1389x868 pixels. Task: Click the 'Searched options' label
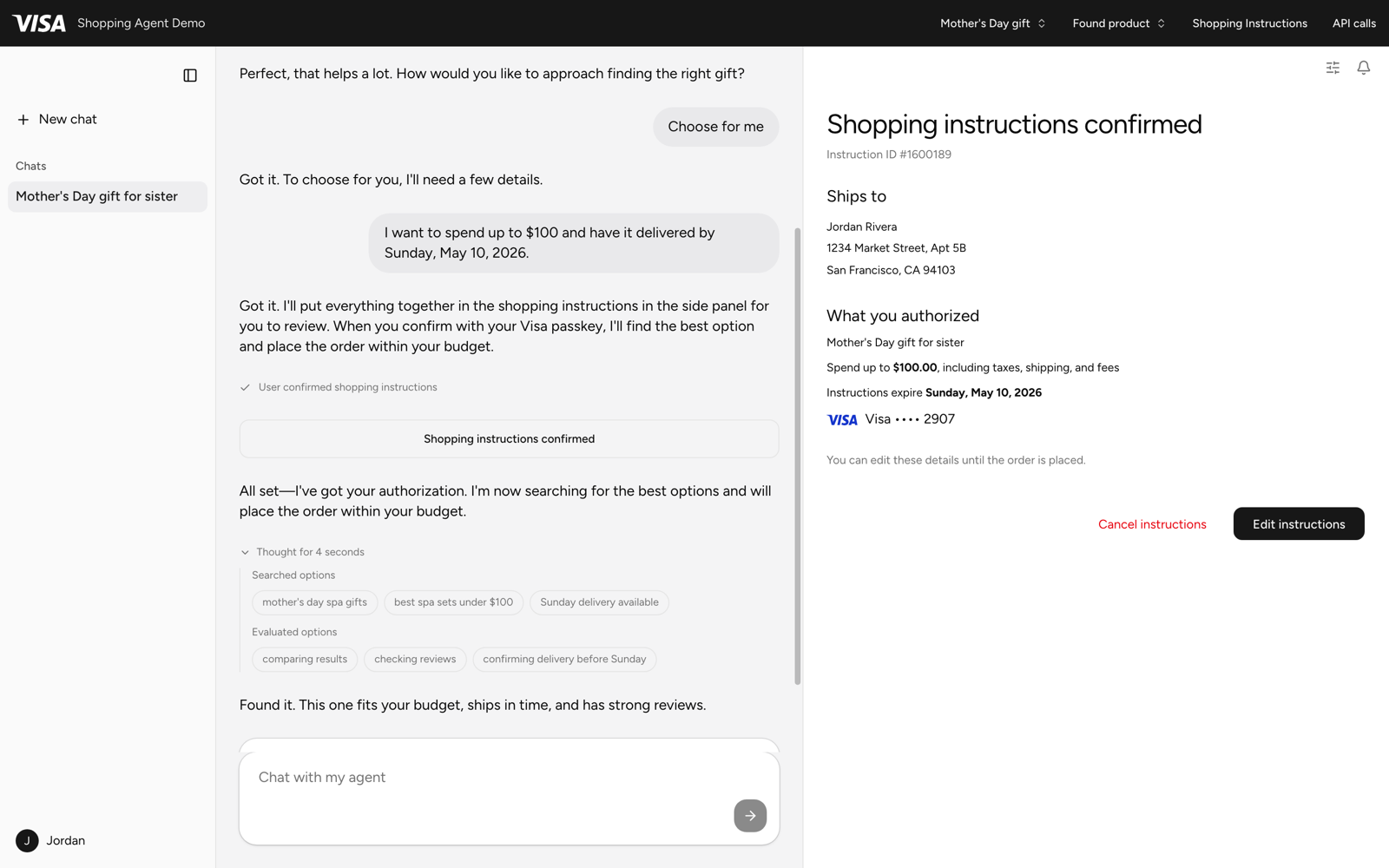(x=293, y=575)
